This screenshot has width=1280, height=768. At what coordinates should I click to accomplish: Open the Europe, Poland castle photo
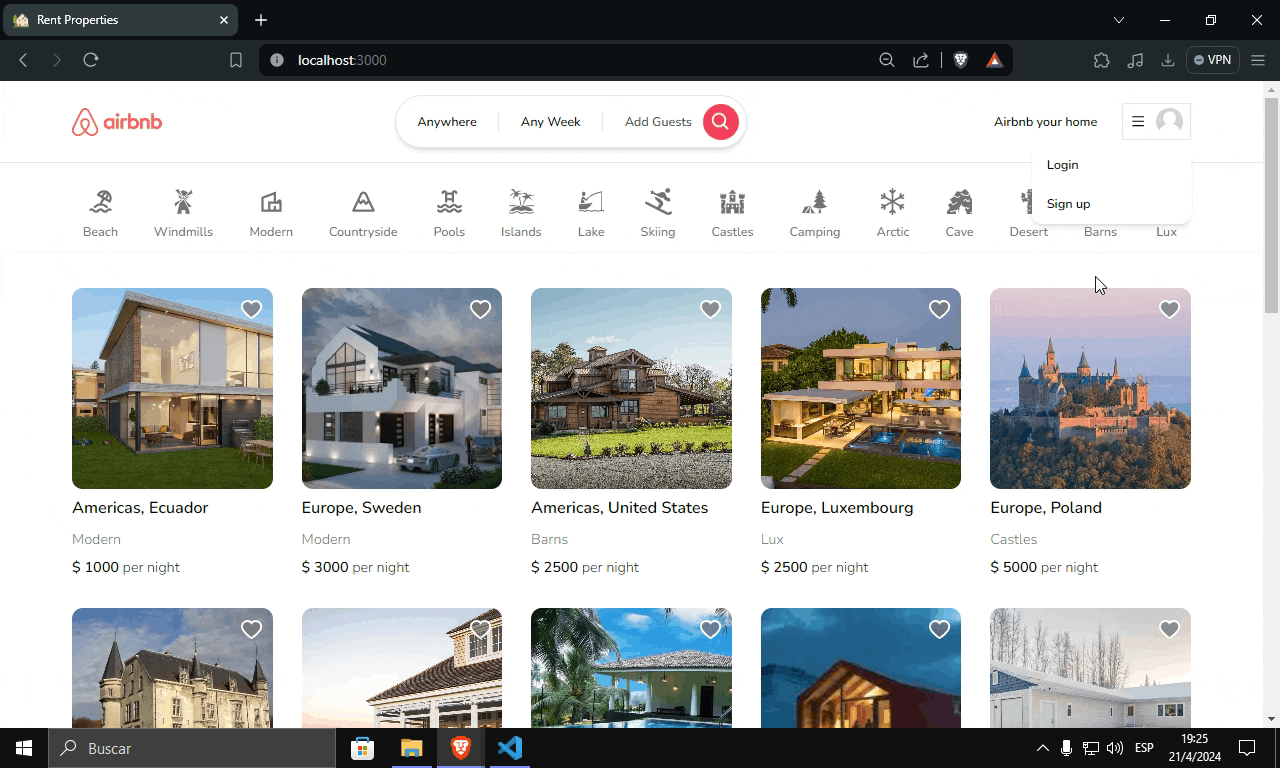click(x=1090, y=388)
